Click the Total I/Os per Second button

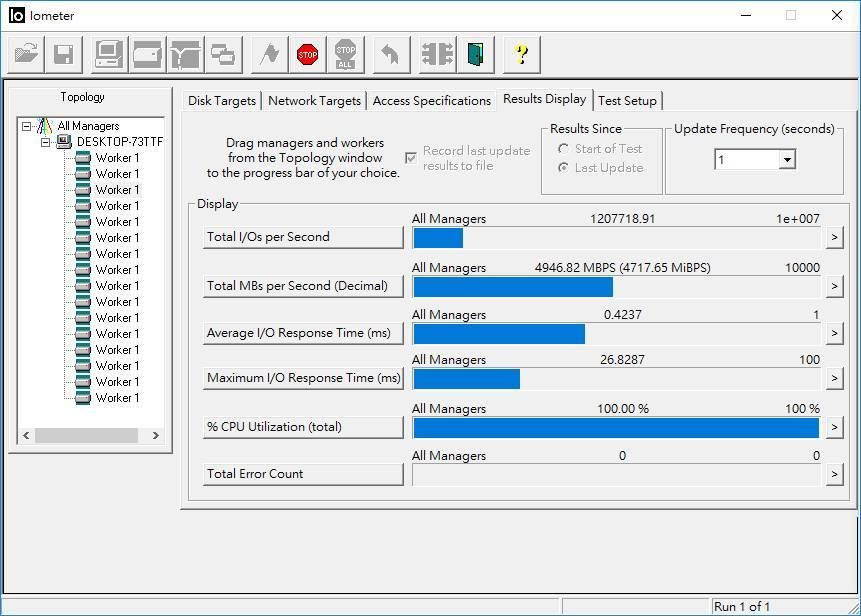click(x=303, y=237)
